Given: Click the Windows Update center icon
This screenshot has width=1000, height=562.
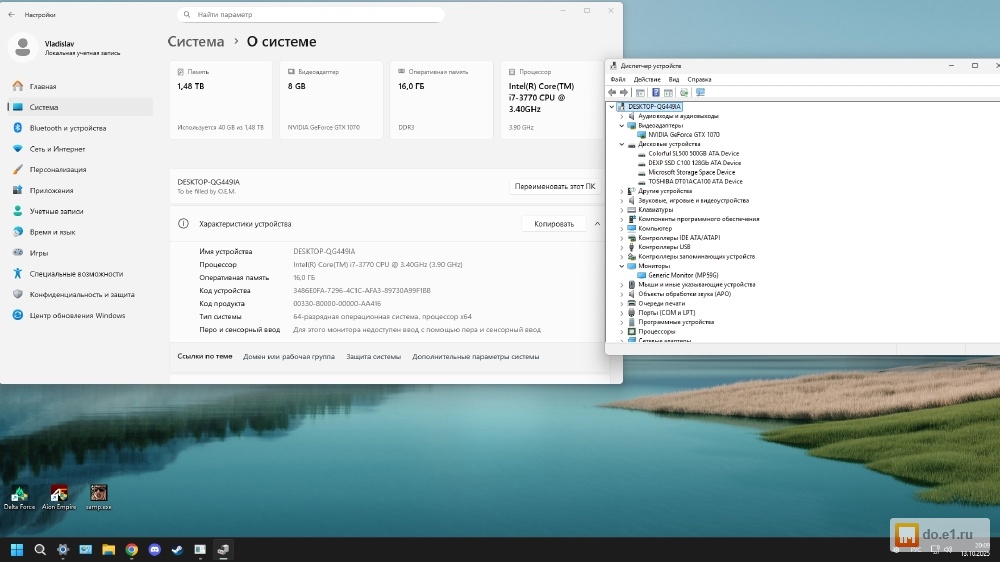Looking at the screenshot, I should click(18, 315).
